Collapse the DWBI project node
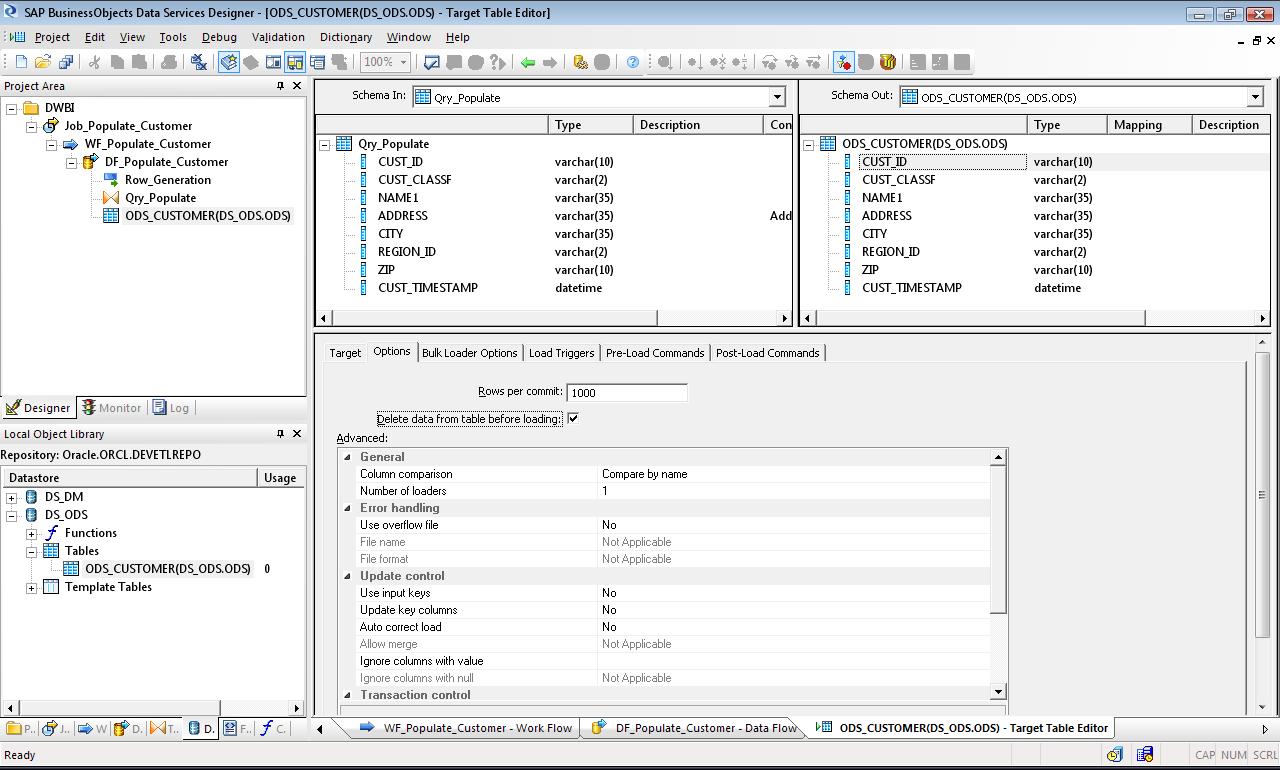The image size is (1280, 770). (x=11, y=108)
